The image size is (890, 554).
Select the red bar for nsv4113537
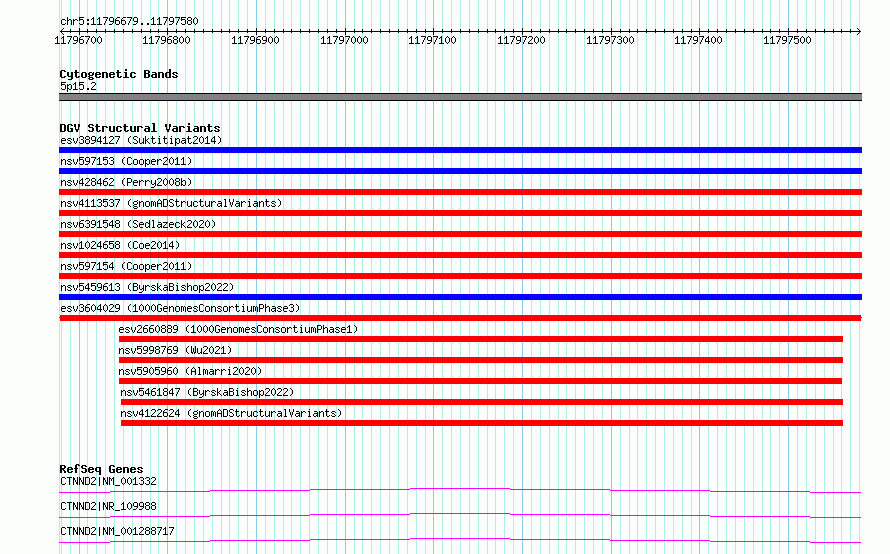tap(460, 213)
